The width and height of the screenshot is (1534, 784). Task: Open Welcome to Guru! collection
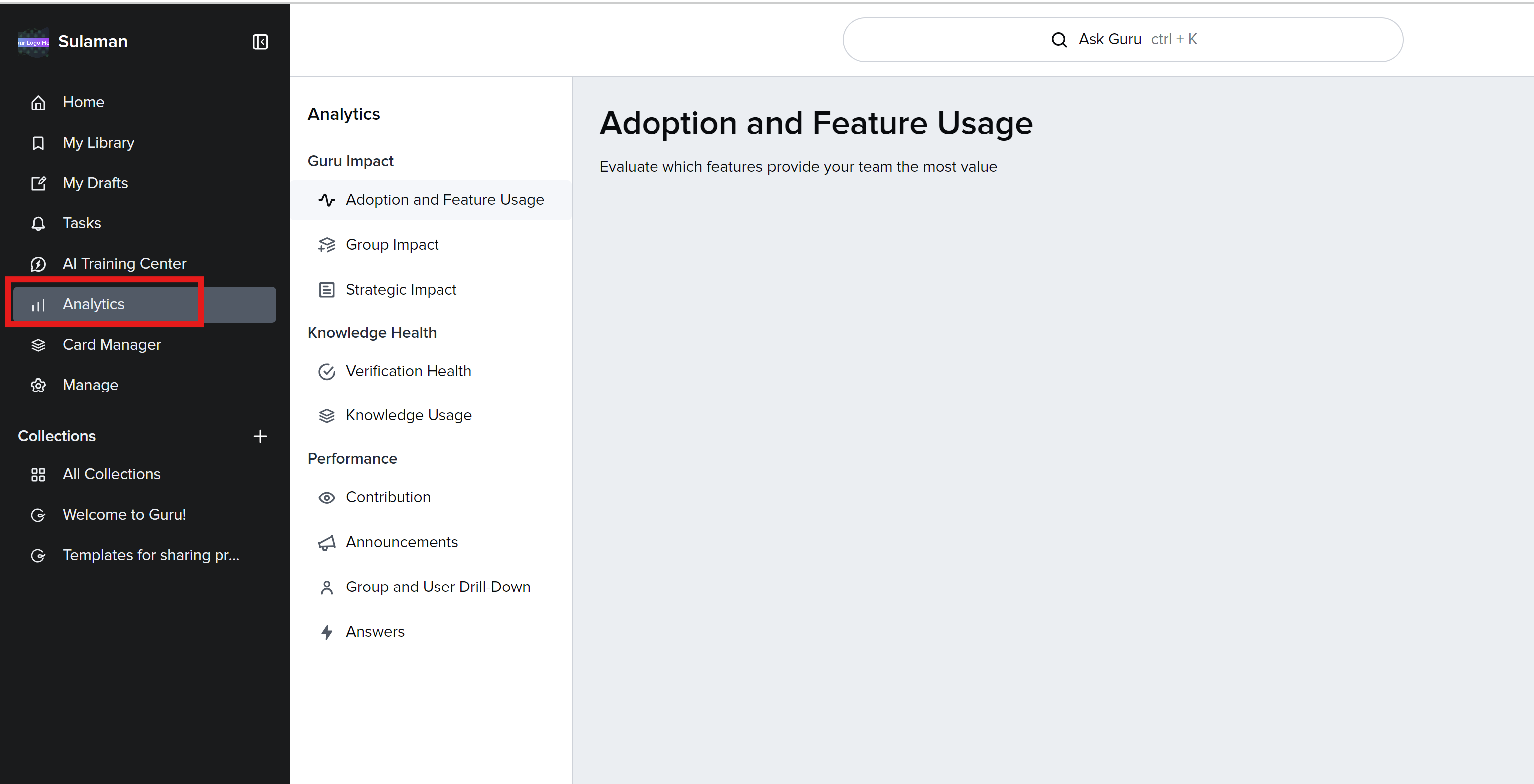[x=124, y=514]
